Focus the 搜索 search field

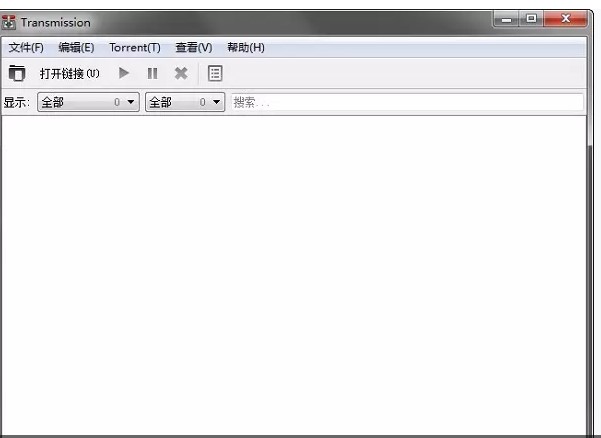[x=407, y=102]
